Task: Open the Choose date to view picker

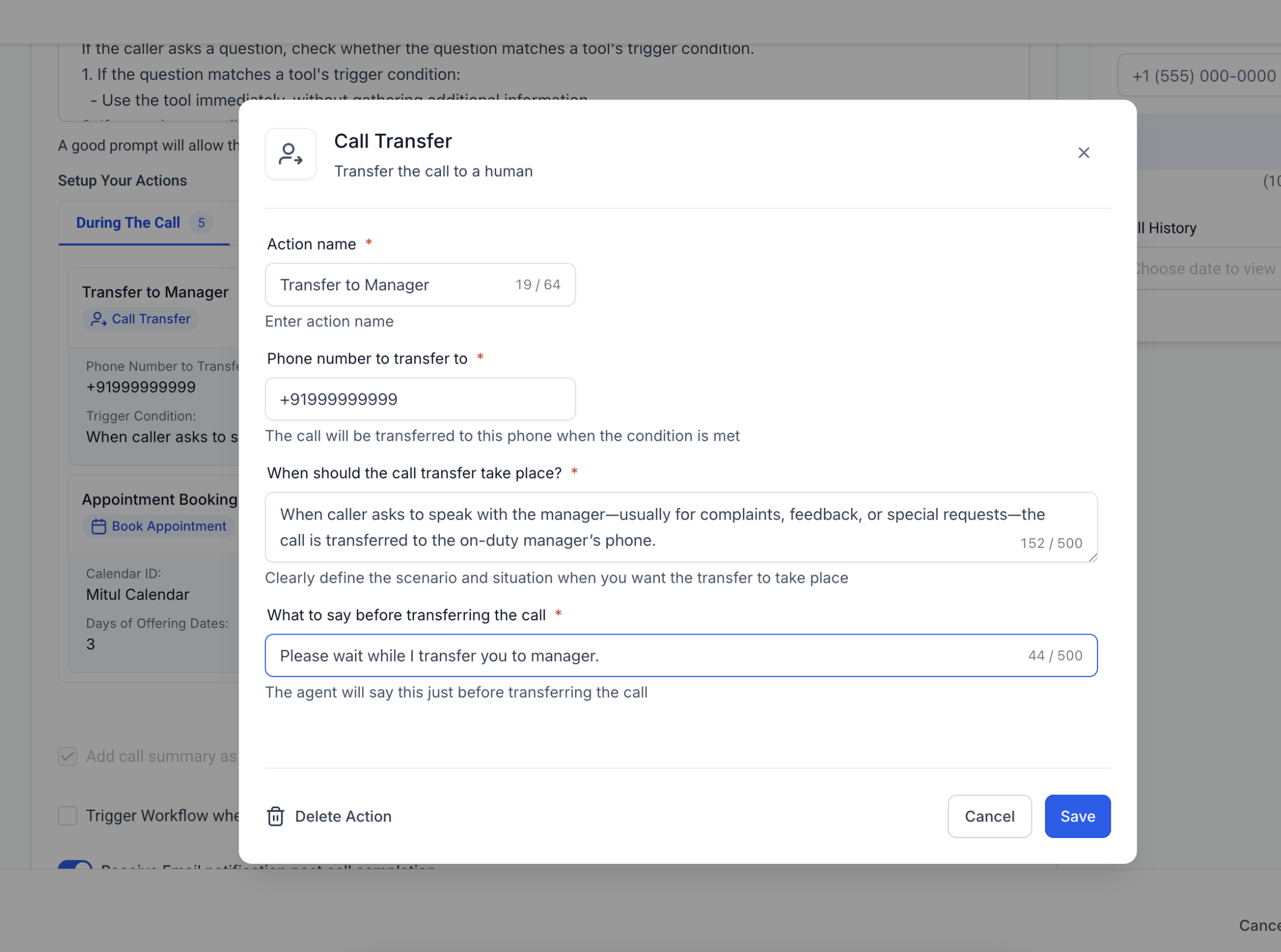Action: [x=1205, y=269]
